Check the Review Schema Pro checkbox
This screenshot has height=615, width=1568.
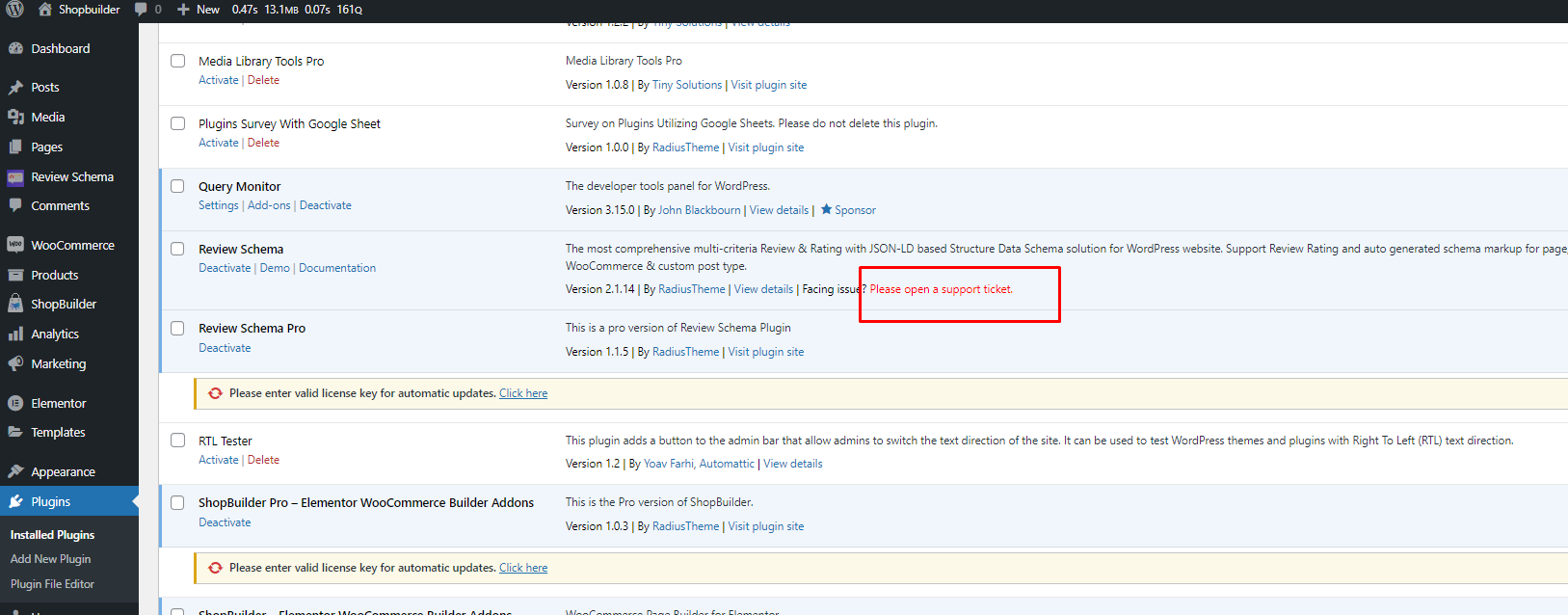tap(177, 328)
